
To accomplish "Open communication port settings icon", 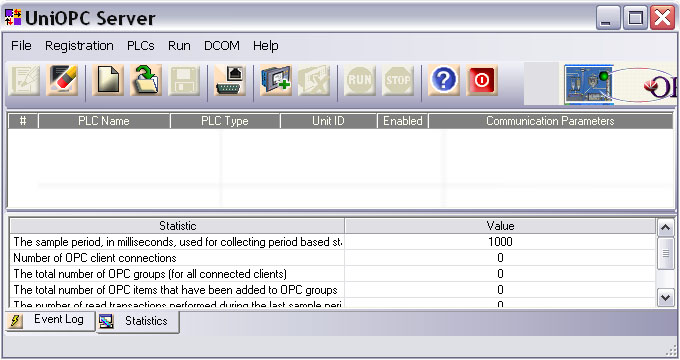I will (230, 80).
